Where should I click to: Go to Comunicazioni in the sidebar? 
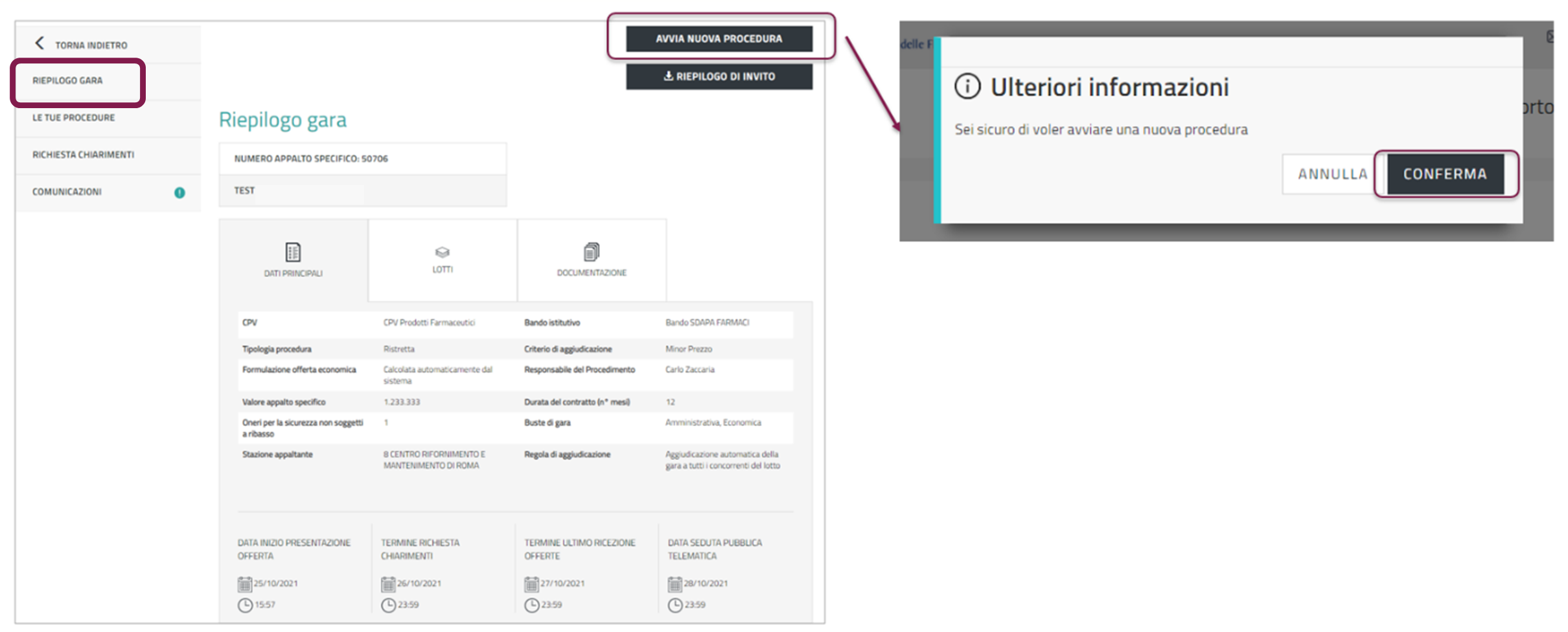click(x=67, y=192)
